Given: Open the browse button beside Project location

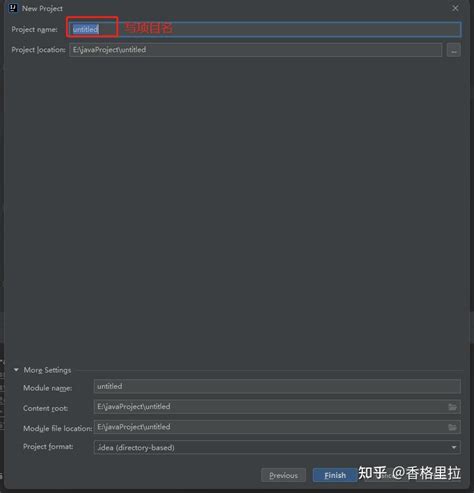Looking at the screenshot, I should click(454, 50).
